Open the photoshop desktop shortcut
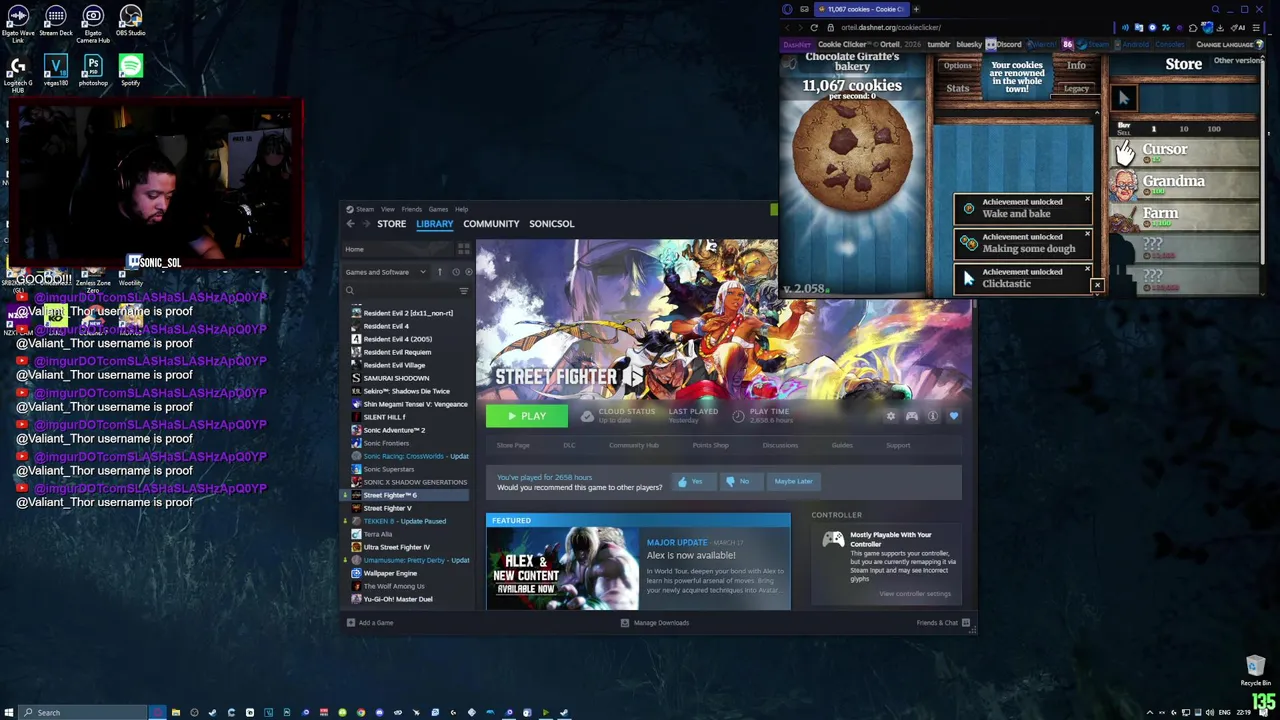 93,71
